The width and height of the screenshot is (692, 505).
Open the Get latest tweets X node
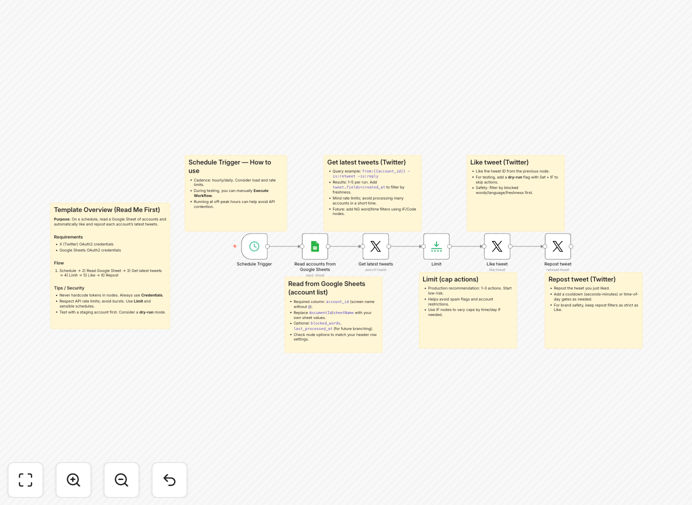click(x=376, y=246)
